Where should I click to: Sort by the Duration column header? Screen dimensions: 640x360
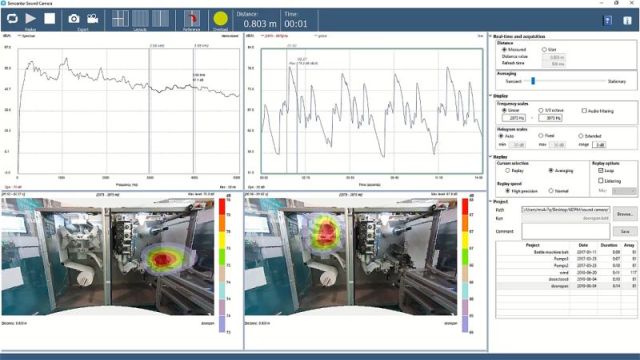[609, 245]
